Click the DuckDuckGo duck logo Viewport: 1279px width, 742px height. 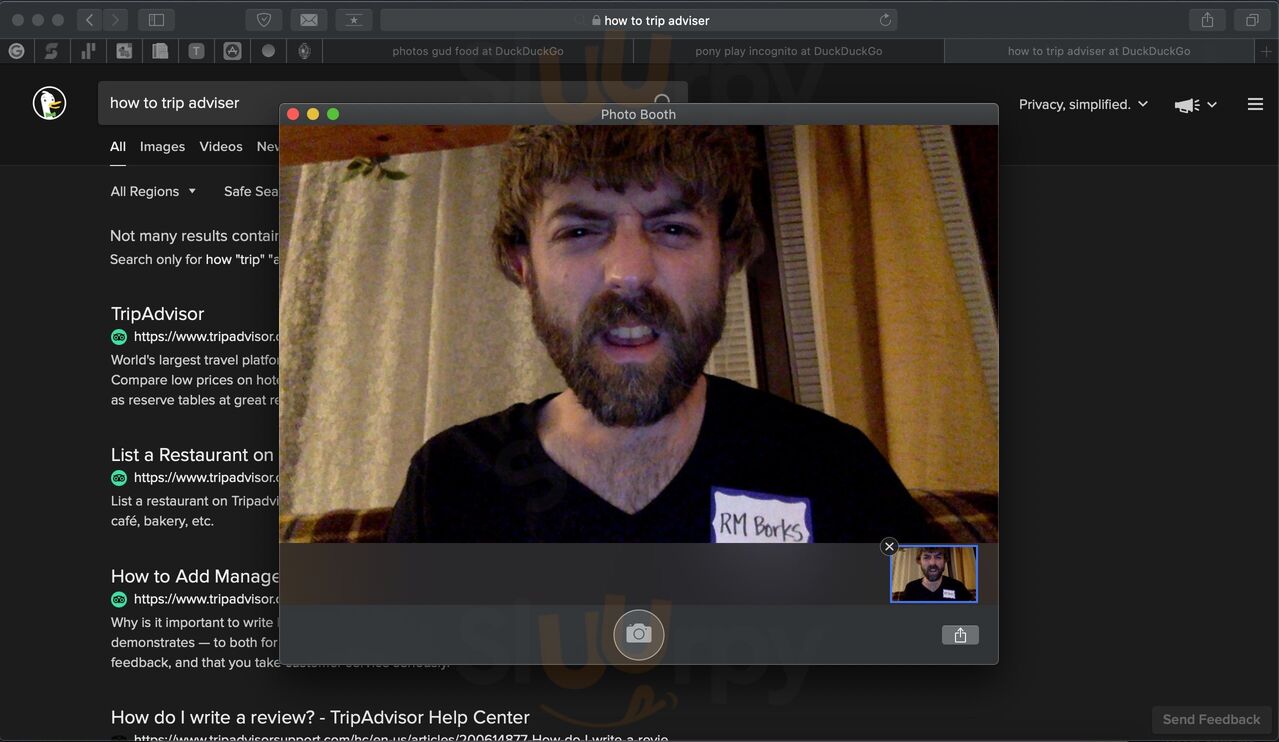coord(49,103)
